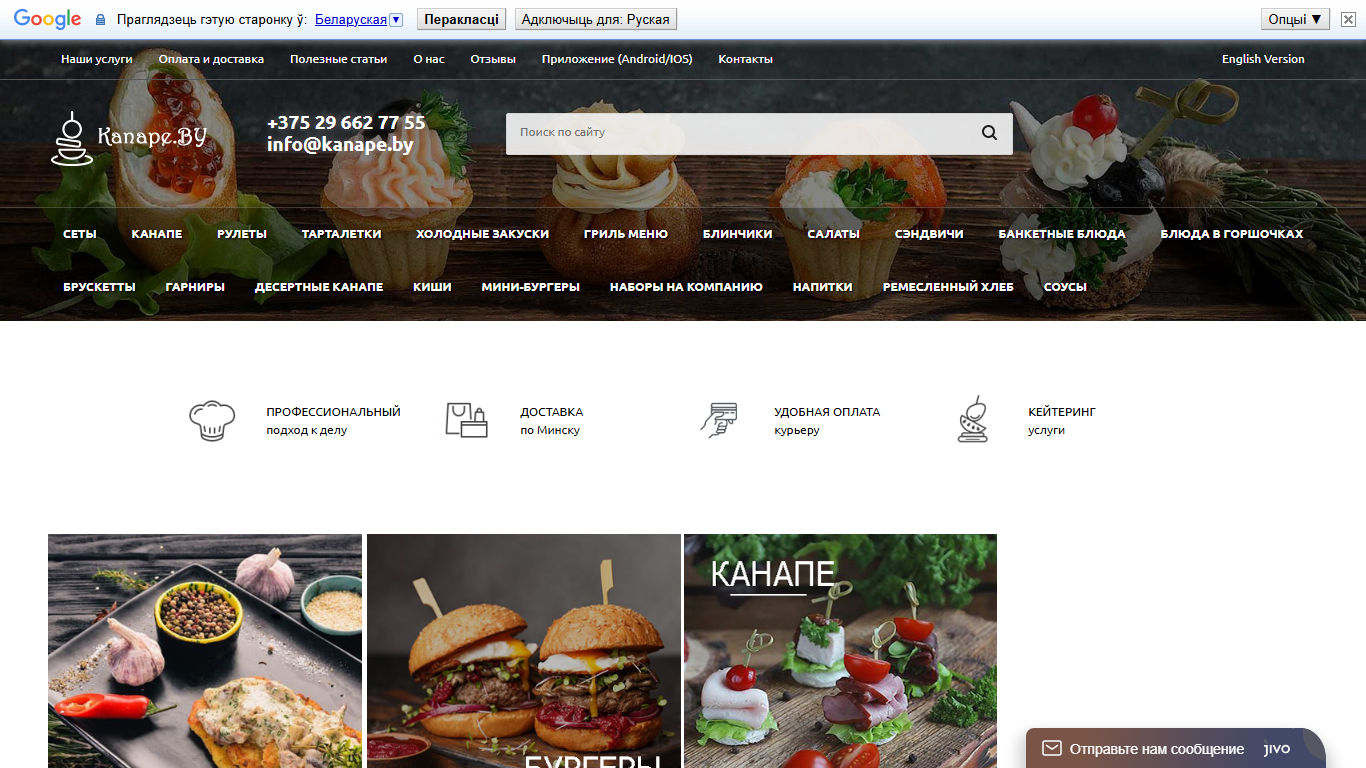Open the Беларуская language dropdown arrow
The height and width of the screenshot is (768, 1366).
tap(396, 20)
